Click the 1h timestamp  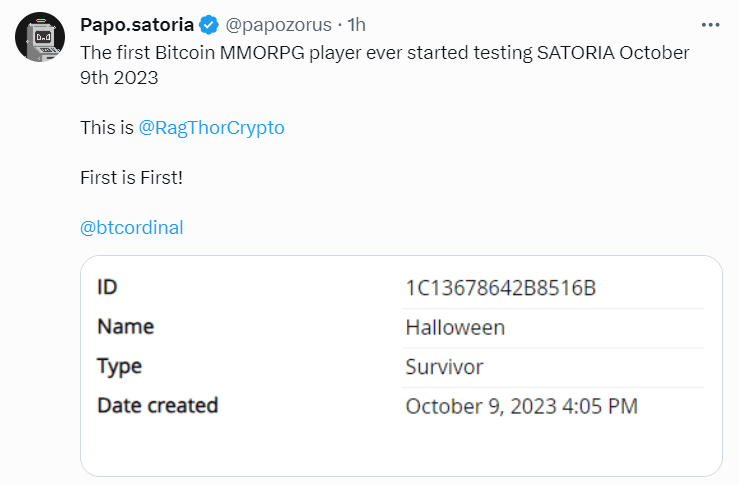[356, 25]
